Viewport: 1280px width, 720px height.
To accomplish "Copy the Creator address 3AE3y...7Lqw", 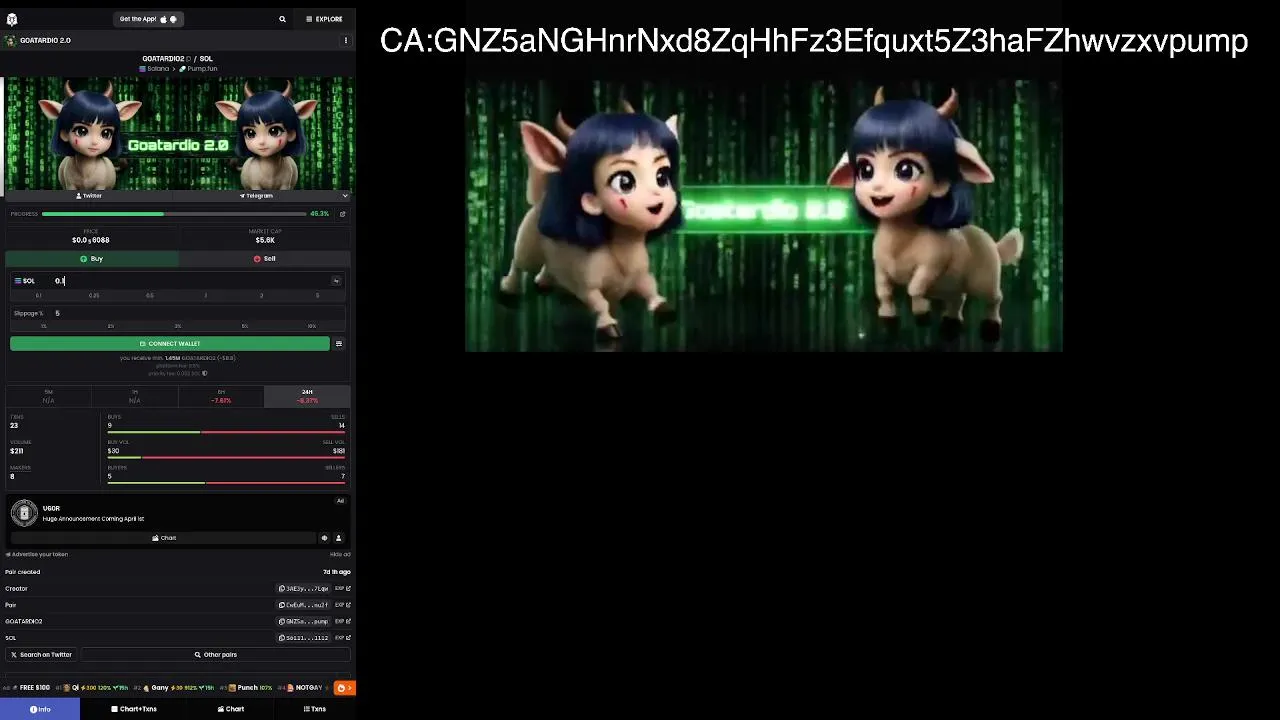I will pyautogui.click(x=303, y=589).
